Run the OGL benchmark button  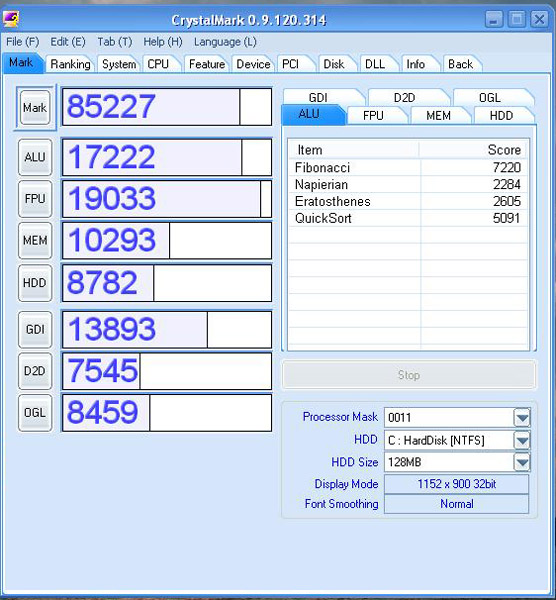(35, 412)
